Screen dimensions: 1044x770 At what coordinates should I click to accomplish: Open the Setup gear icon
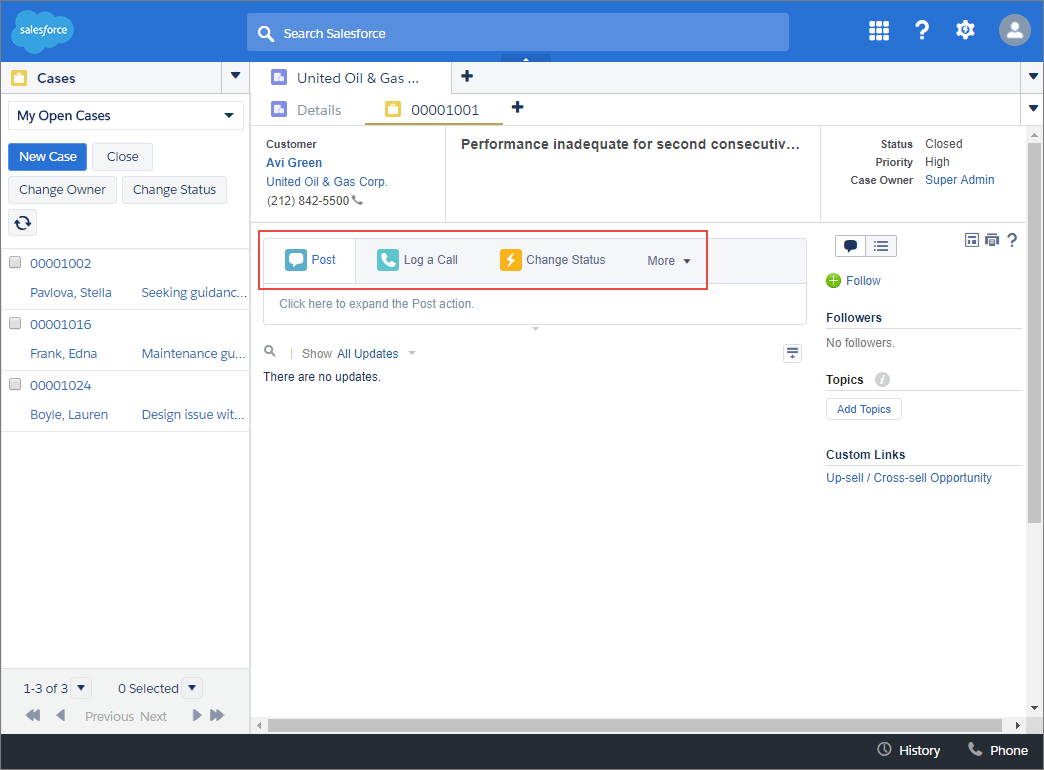[x=965, y=30]
